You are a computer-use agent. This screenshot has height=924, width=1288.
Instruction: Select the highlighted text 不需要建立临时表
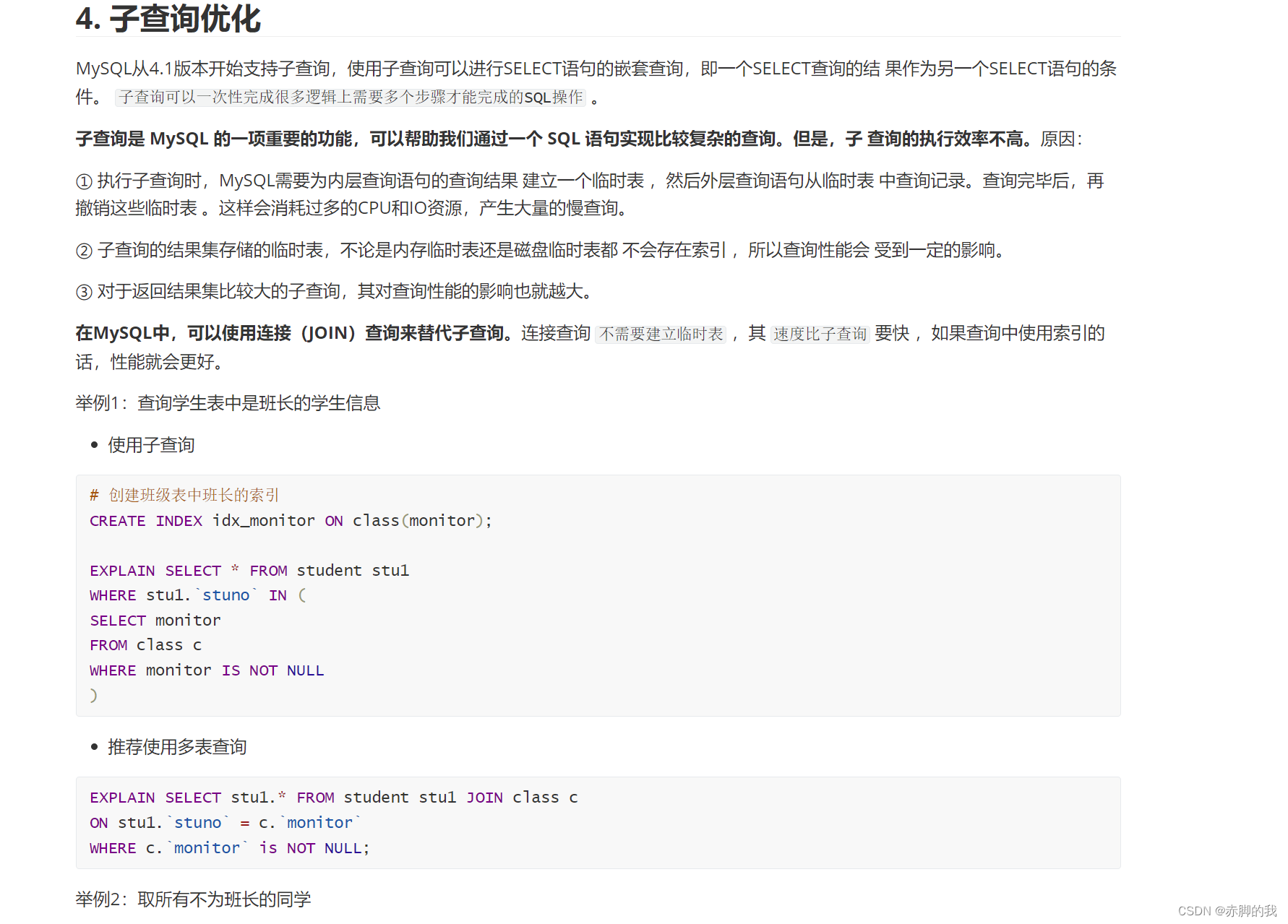point(660,334)
